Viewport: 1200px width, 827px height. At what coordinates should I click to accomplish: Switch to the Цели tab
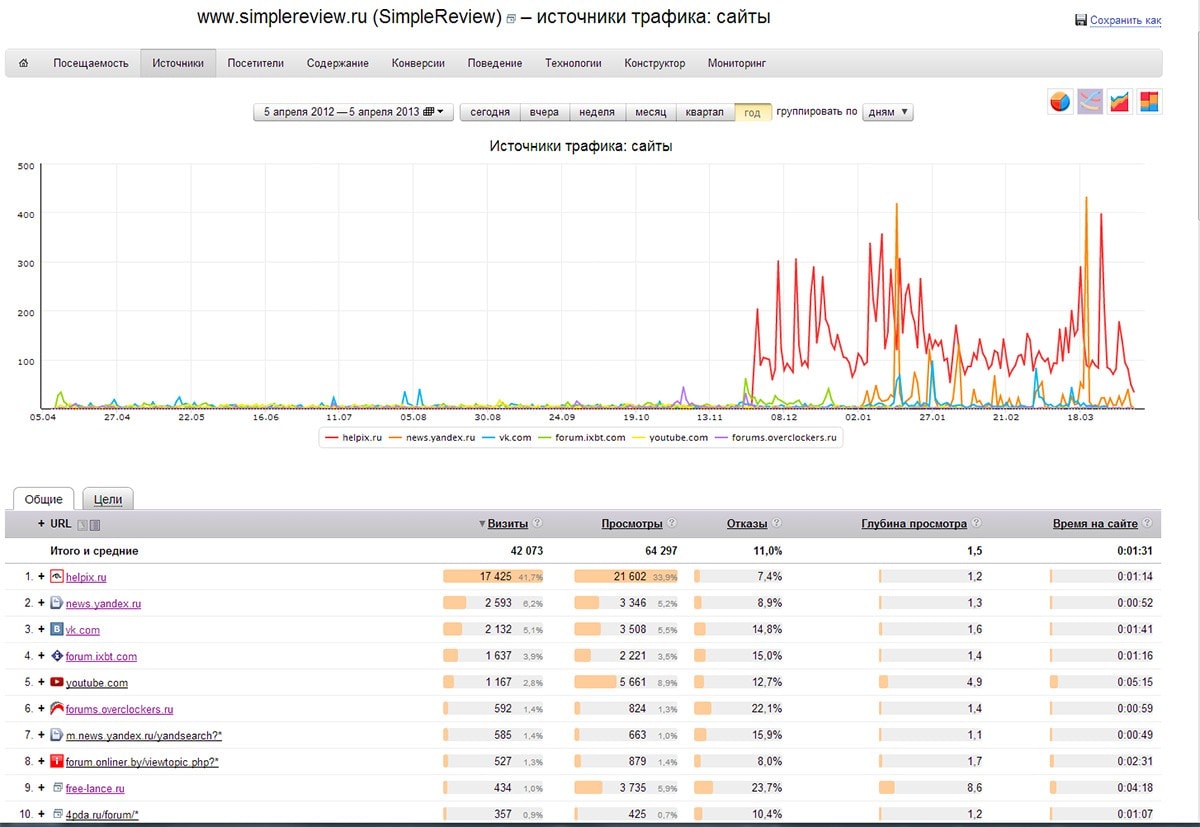coord(108,499)
